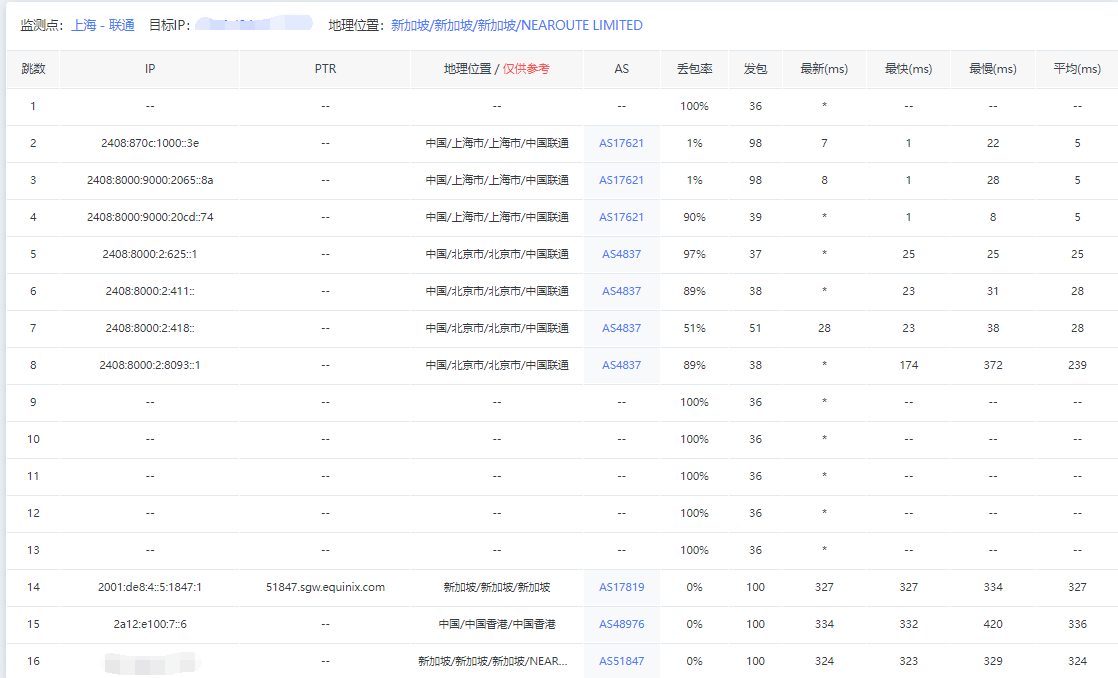This screenshot has width=1118, height=678.
Task: Open AS17621 link in hop 4 row
Action: click(x=621, y=217)
